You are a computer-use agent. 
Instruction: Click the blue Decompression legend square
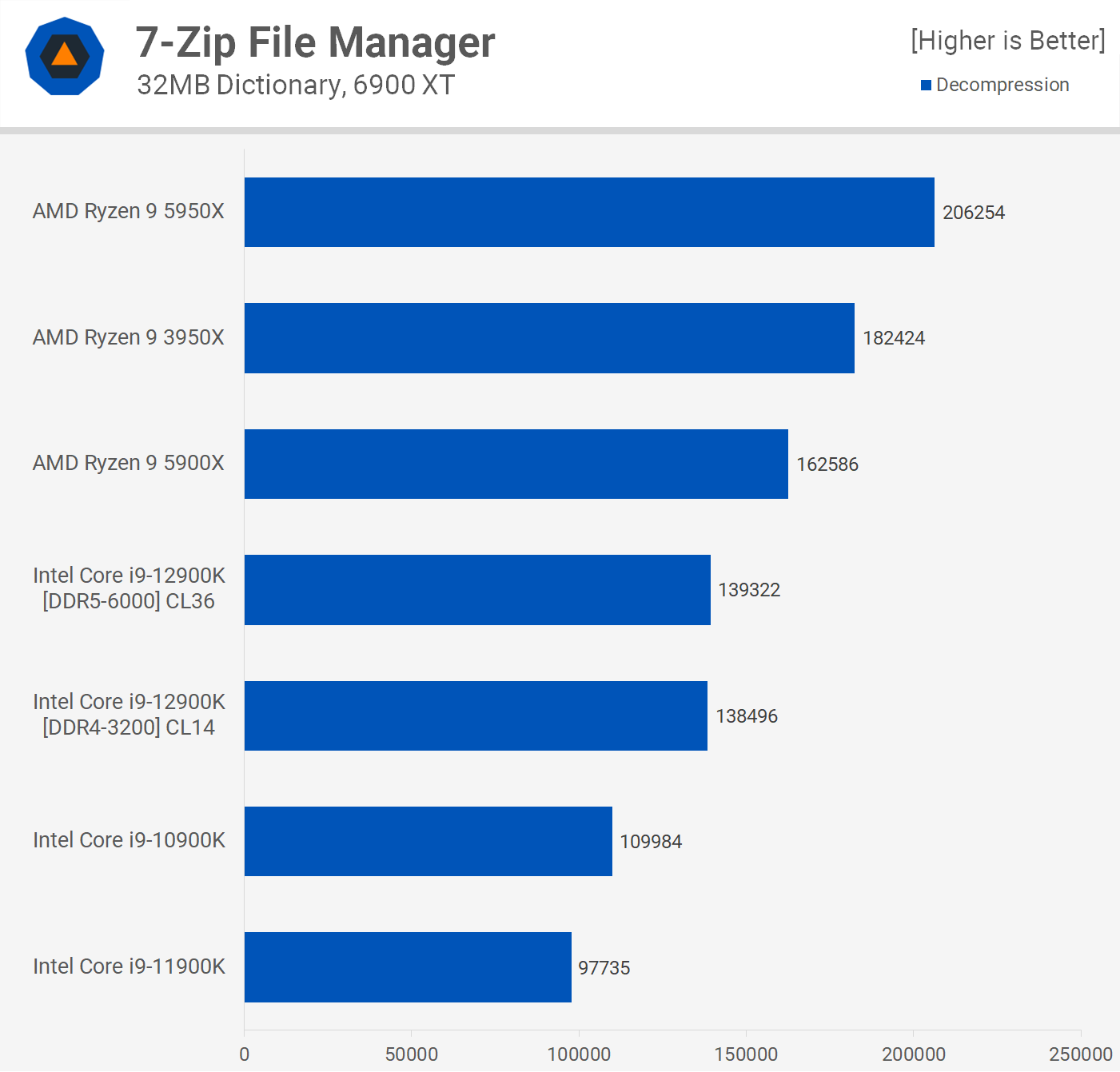(926, 86)
